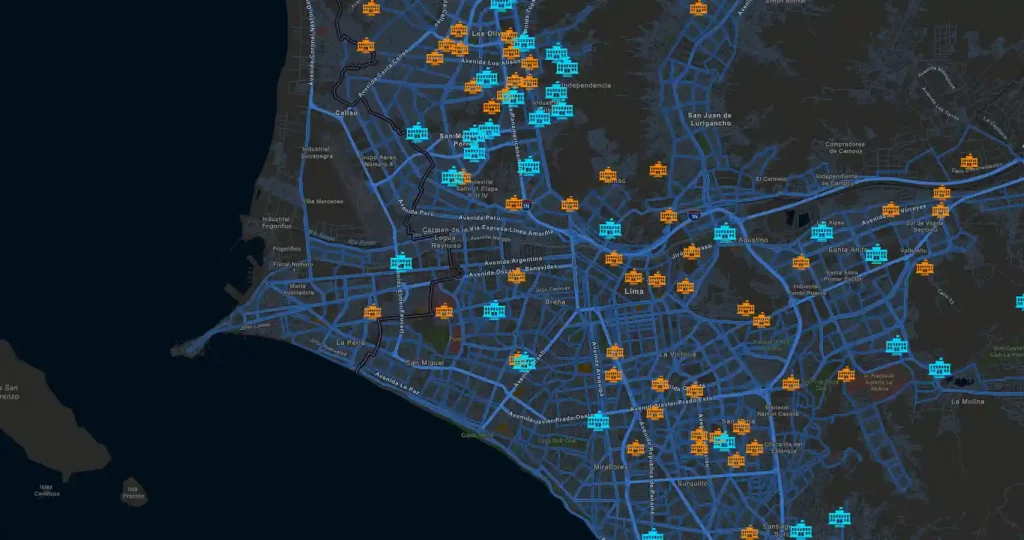Click the Avenida Argentina road label
The width and height of the screenshot is (1024, 540).
click(x=513, y=261)
